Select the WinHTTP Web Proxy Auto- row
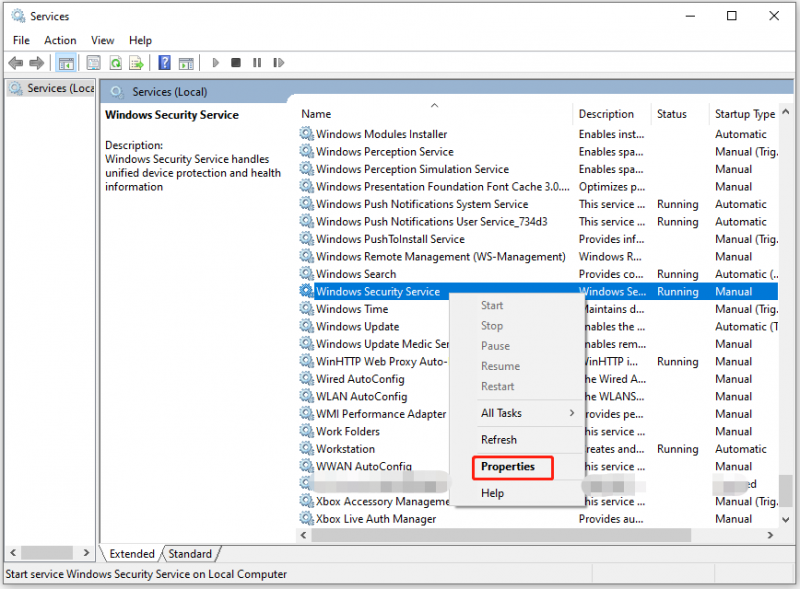Viewport: 800px width, 589px height. (x=374, y=361)
